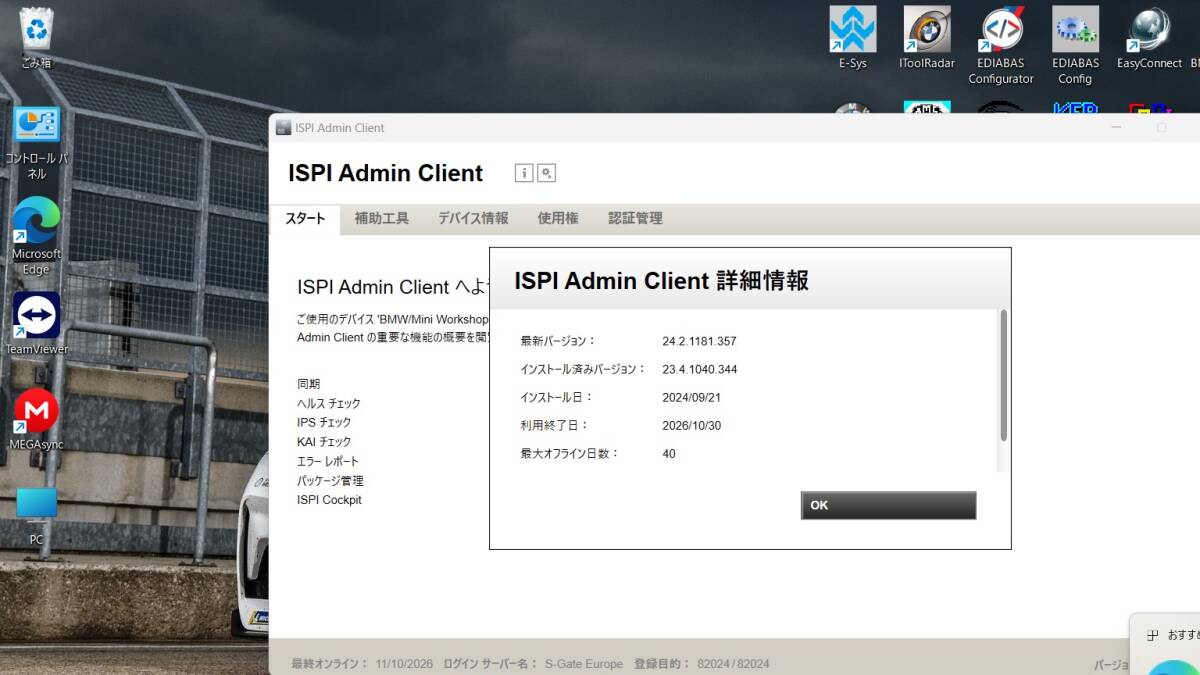Click the 同期 entry in the overview list

pos(309,384)
